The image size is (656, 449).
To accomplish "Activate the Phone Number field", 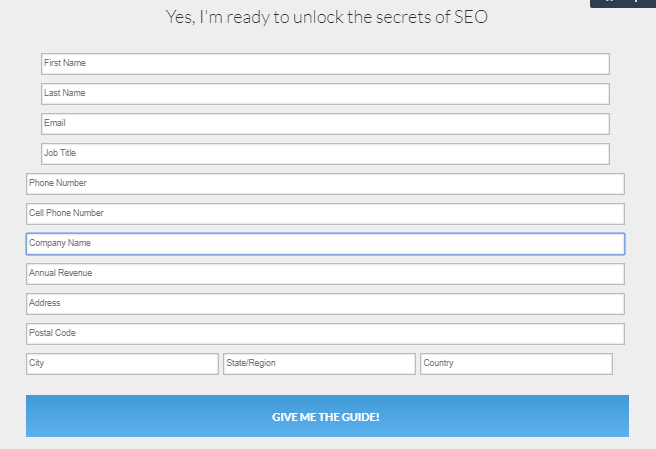I will tap(325, 184).
